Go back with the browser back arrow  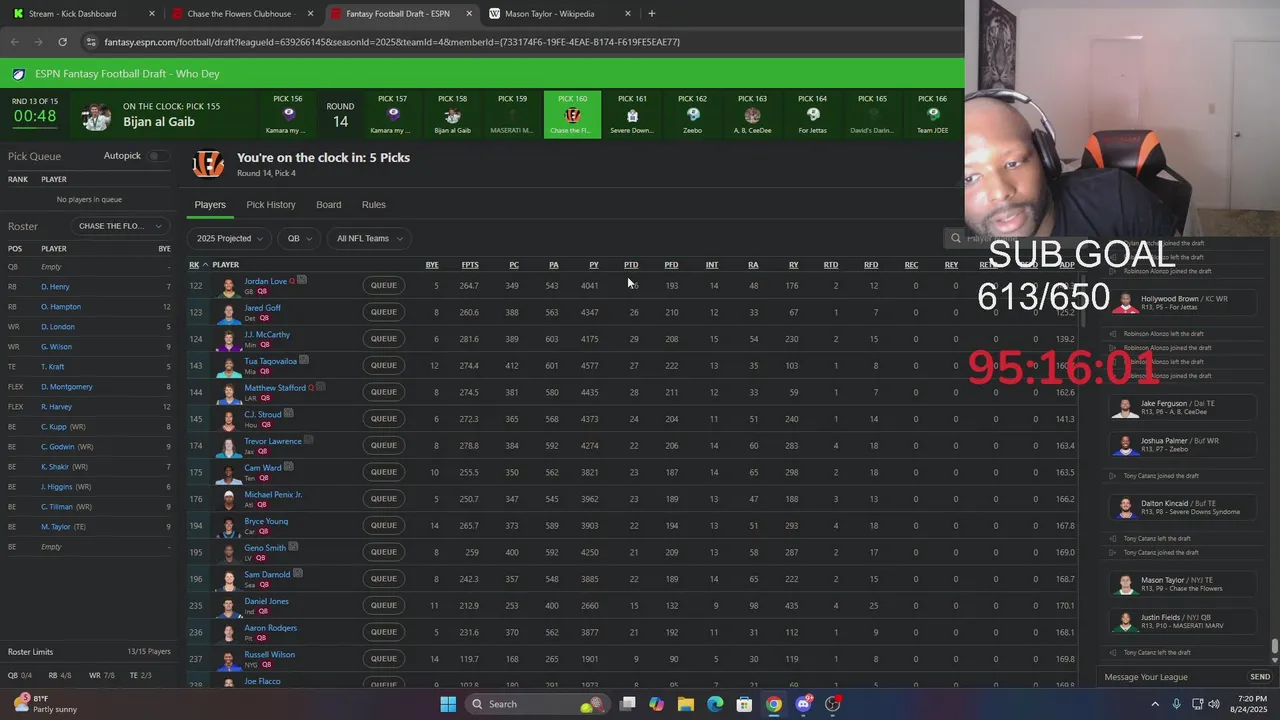click(x=14, y=42)
